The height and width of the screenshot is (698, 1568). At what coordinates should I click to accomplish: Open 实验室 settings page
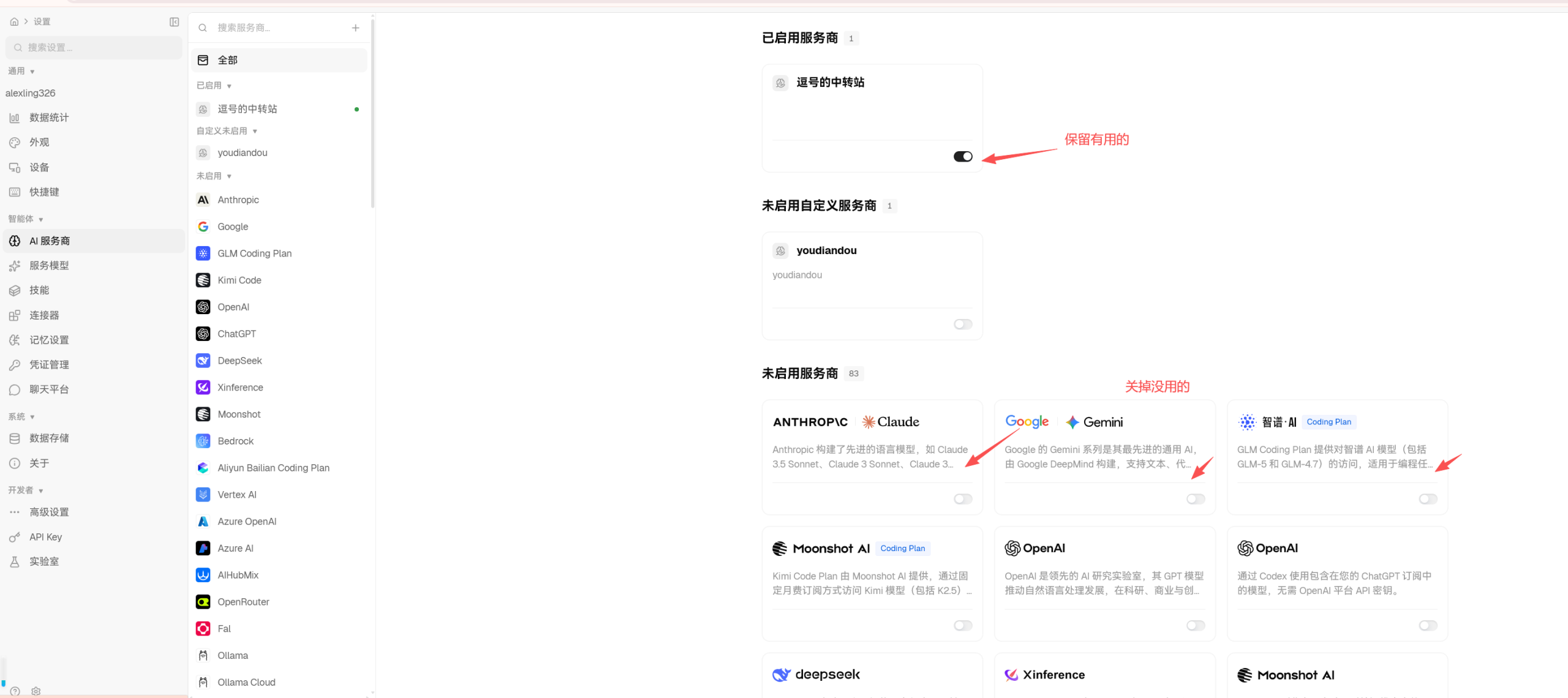coord(94,562)
